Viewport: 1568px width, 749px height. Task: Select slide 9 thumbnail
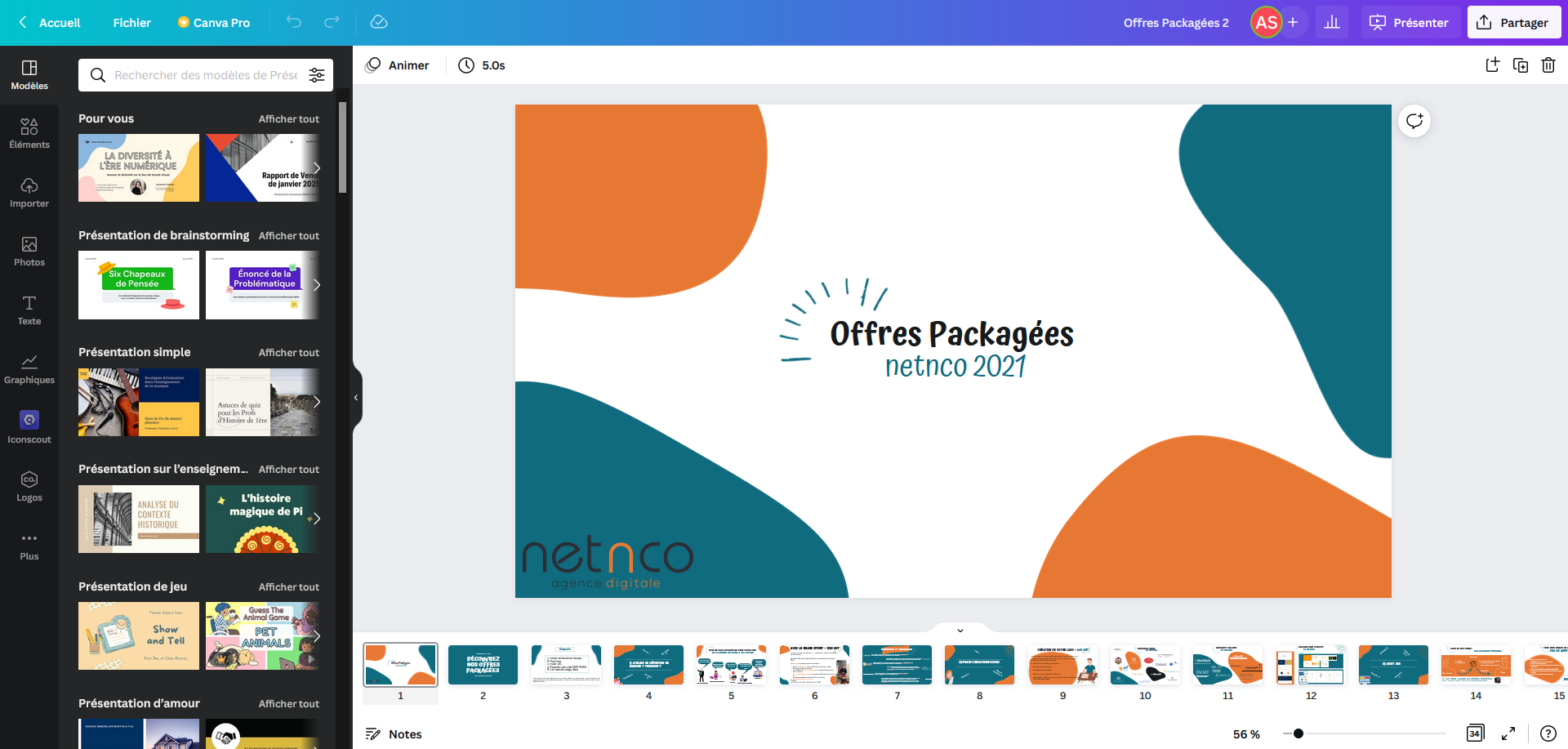coord(1062,665)
